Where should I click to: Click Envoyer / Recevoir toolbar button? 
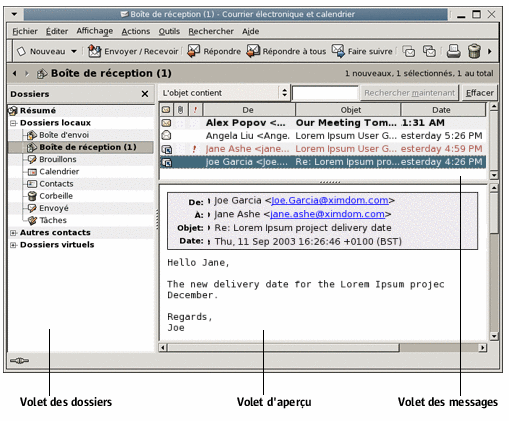(133, 51)
